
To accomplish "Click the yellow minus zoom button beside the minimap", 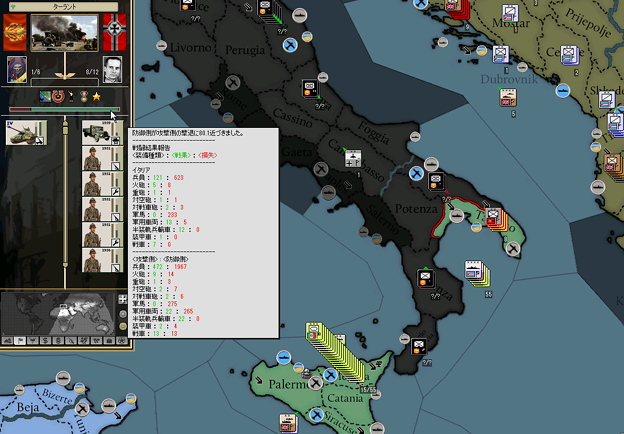I will [123, 327].
